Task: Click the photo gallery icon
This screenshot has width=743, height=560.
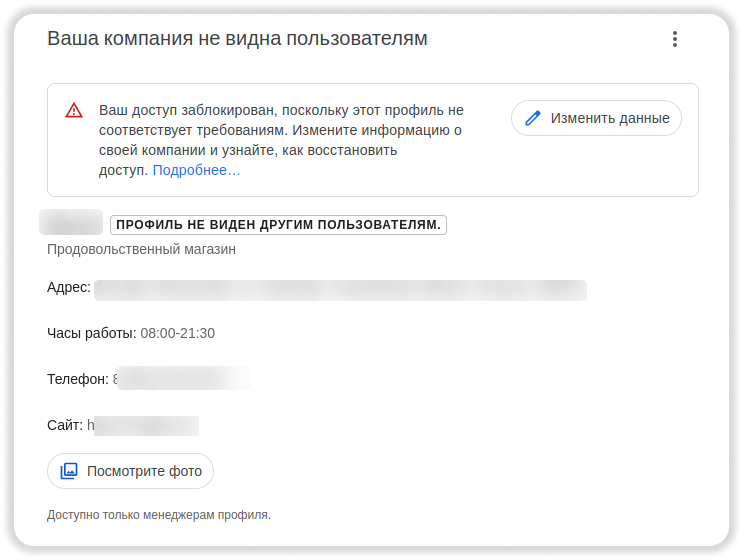Action: [69, 471]
